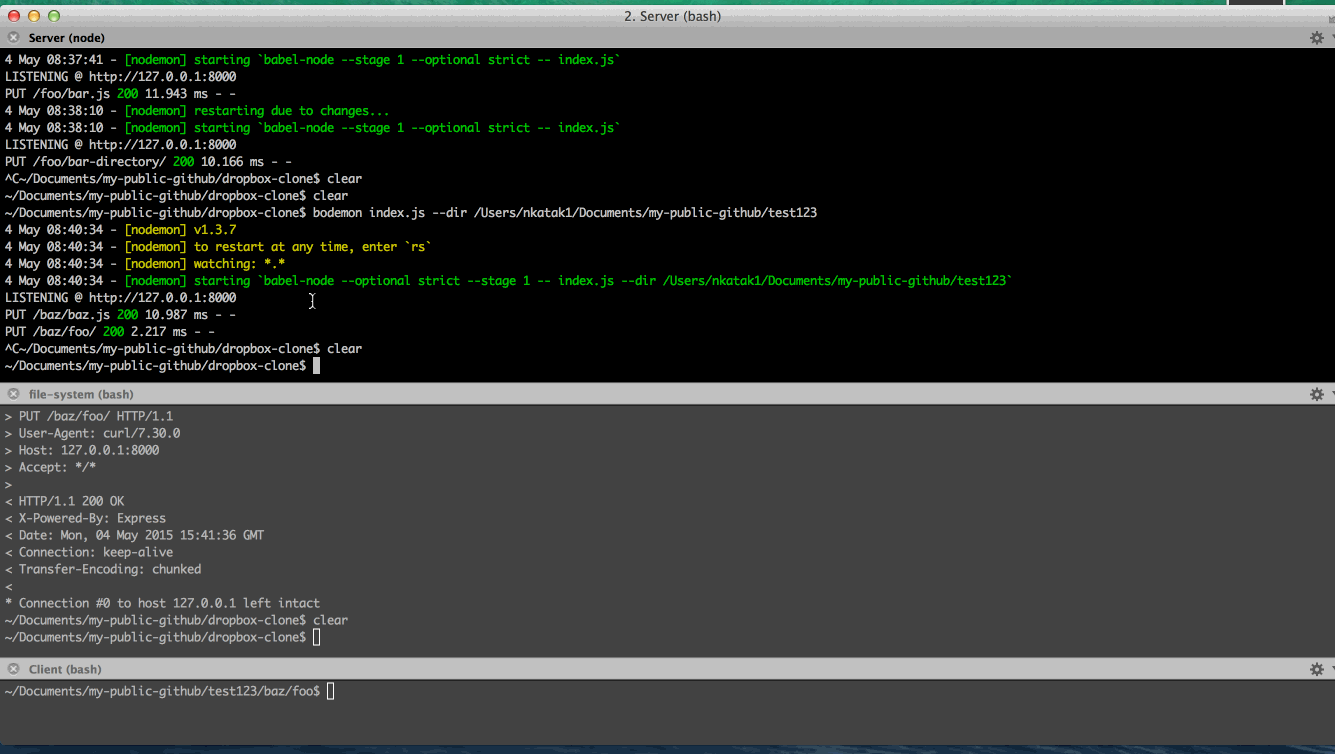The image size is (1335, 754).
Task: Click the first LISTENING http://127.0.0.1:8000 link
Action: pyautogui.click(x=120, y=76)
